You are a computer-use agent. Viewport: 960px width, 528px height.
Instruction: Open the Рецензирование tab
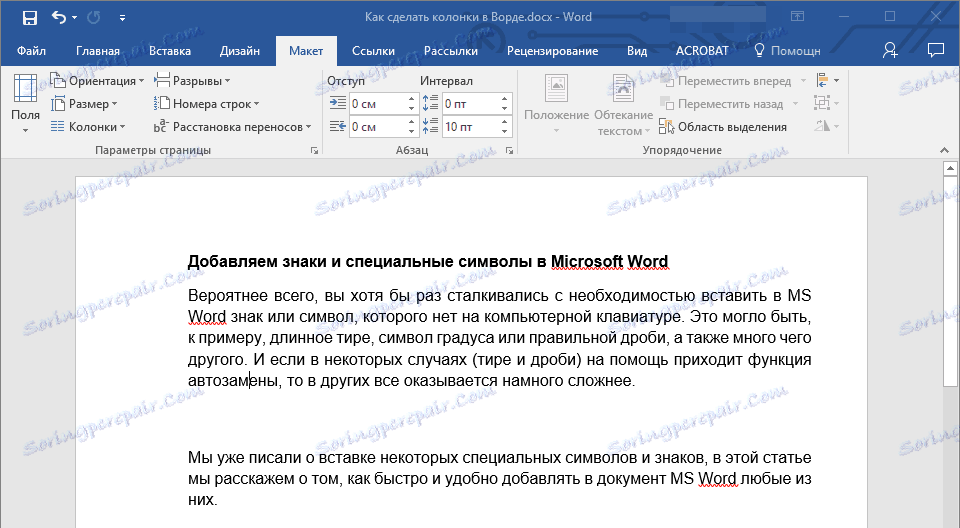pyautogui.click(x=552, y=51)
